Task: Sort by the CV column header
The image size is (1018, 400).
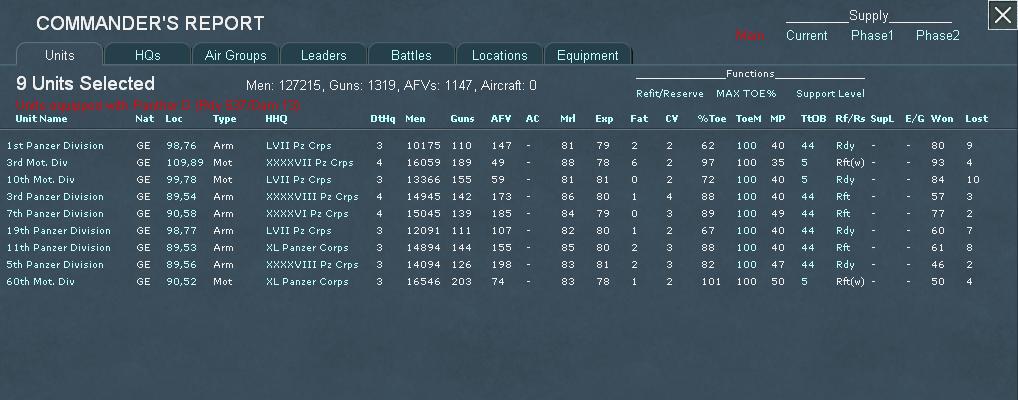Action: (671, 119)
